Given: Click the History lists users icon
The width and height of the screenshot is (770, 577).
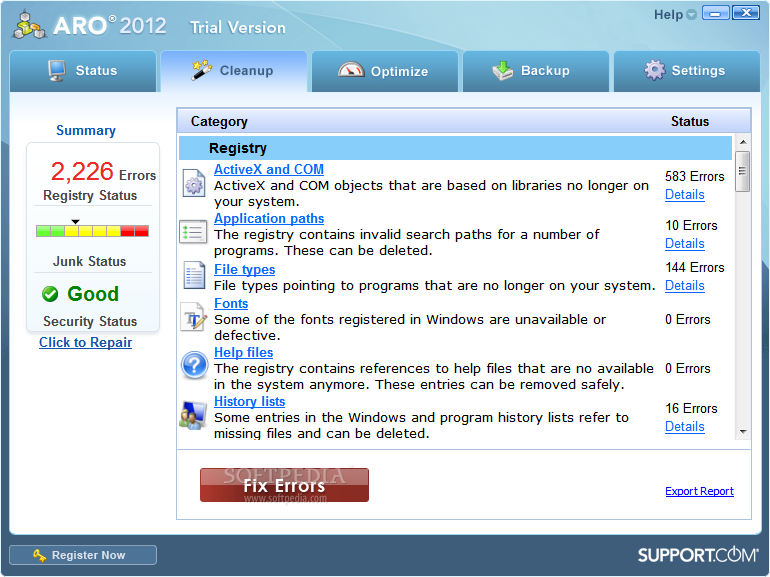Looking at the screenshot, I should point(193,415).
